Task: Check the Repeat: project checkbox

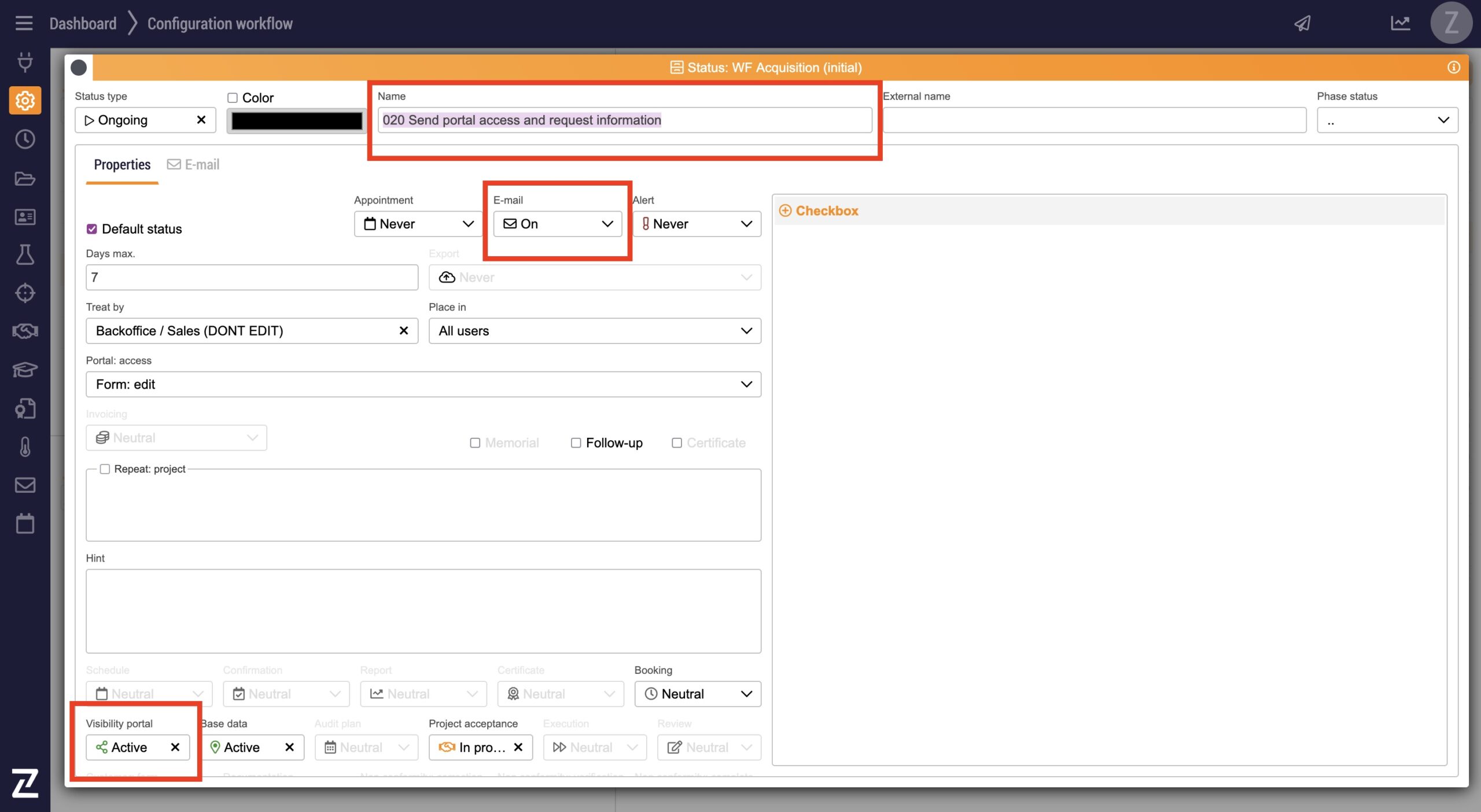Action: pyautogui.click(x=105, y=469)
